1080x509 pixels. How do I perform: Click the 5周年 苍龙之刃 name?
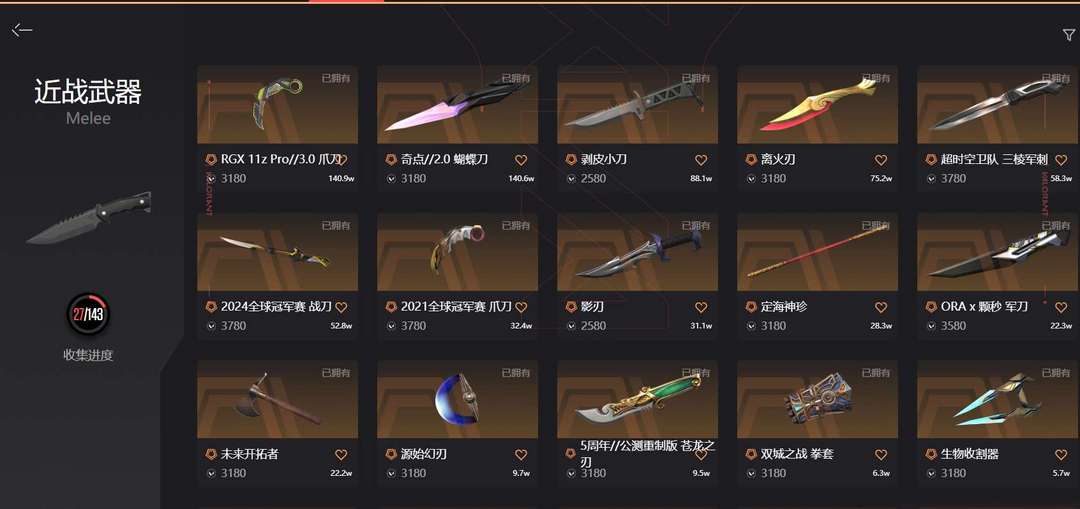647,454
